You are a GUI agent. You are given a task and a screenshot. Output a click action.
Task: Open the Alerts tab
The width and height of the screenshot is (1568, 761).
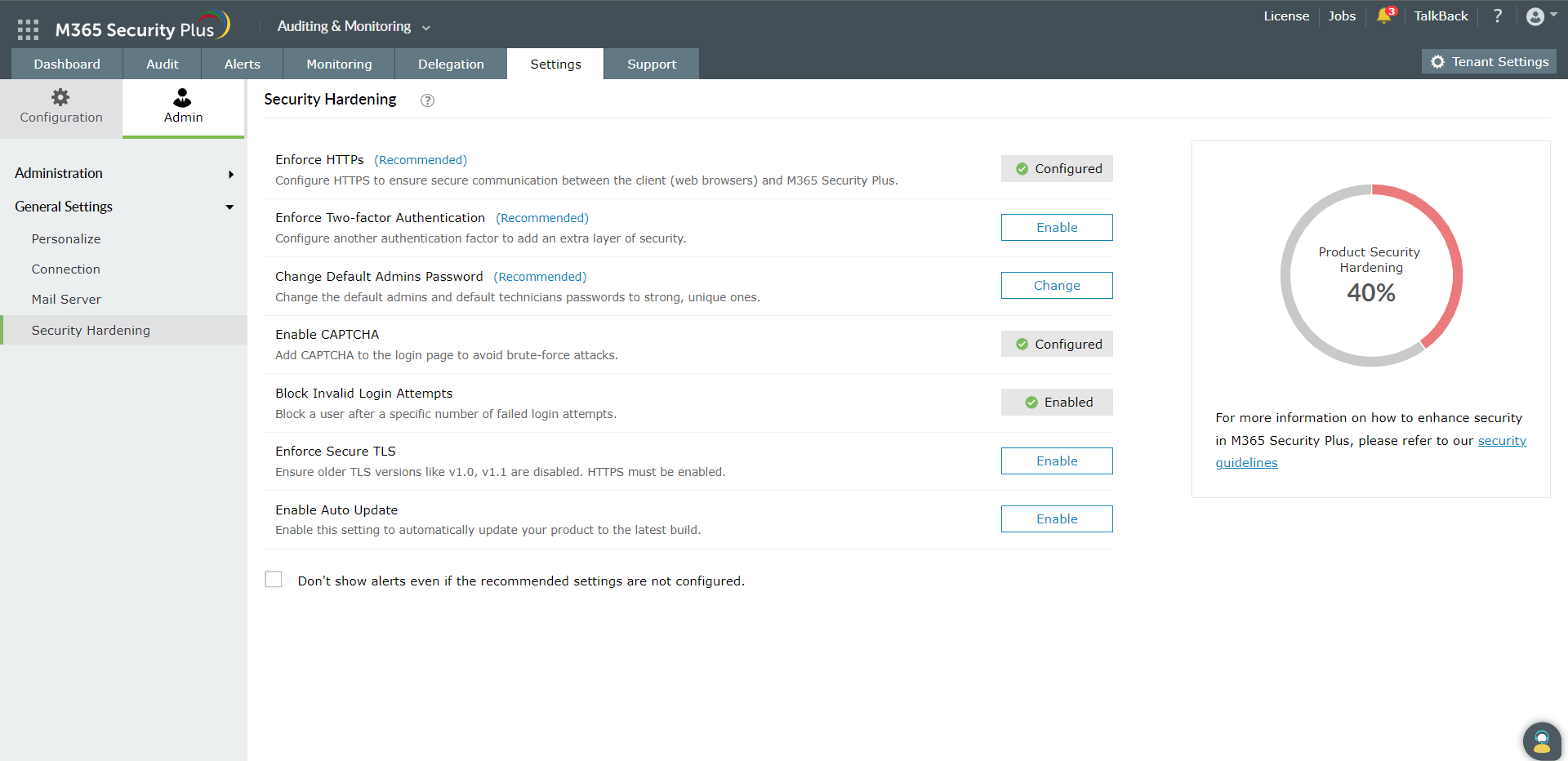243,64
